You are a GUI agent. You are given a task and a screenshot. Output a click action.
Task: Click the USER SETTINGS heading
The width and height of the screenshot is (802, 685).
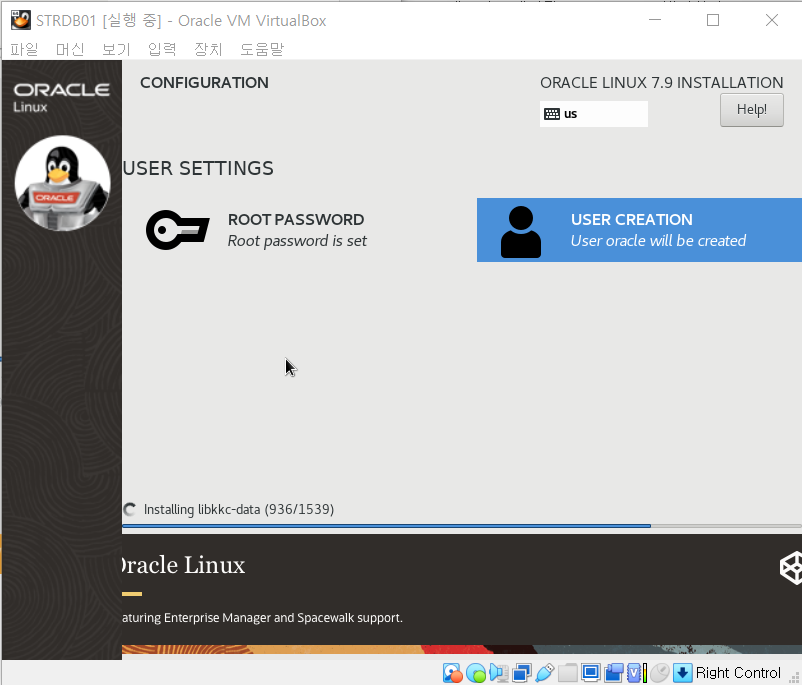point(198,168)
